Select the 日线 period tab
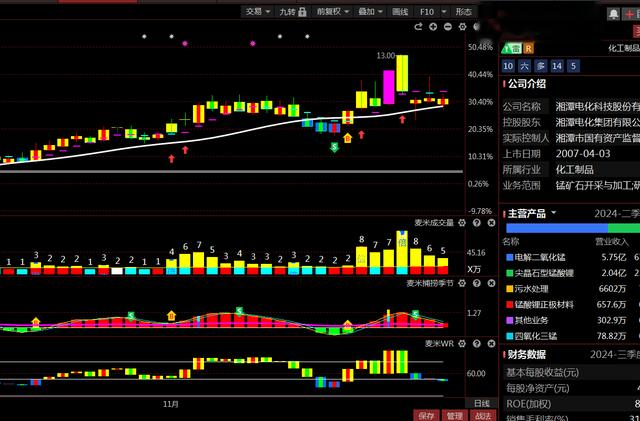The width and height of the screenshot is (640, 421). 482,403
